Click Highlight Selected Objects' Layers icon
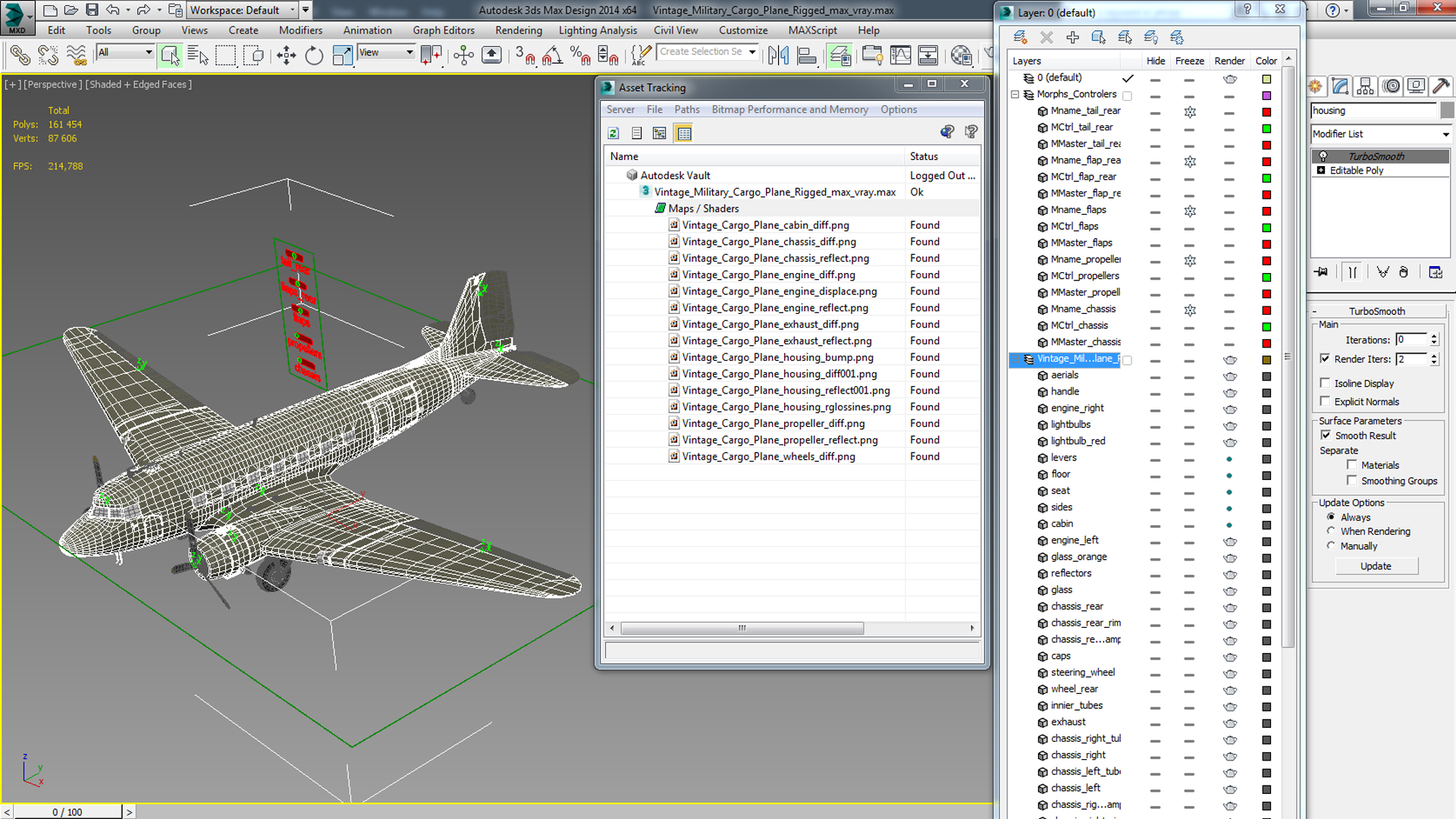 tap(1125, 37)
